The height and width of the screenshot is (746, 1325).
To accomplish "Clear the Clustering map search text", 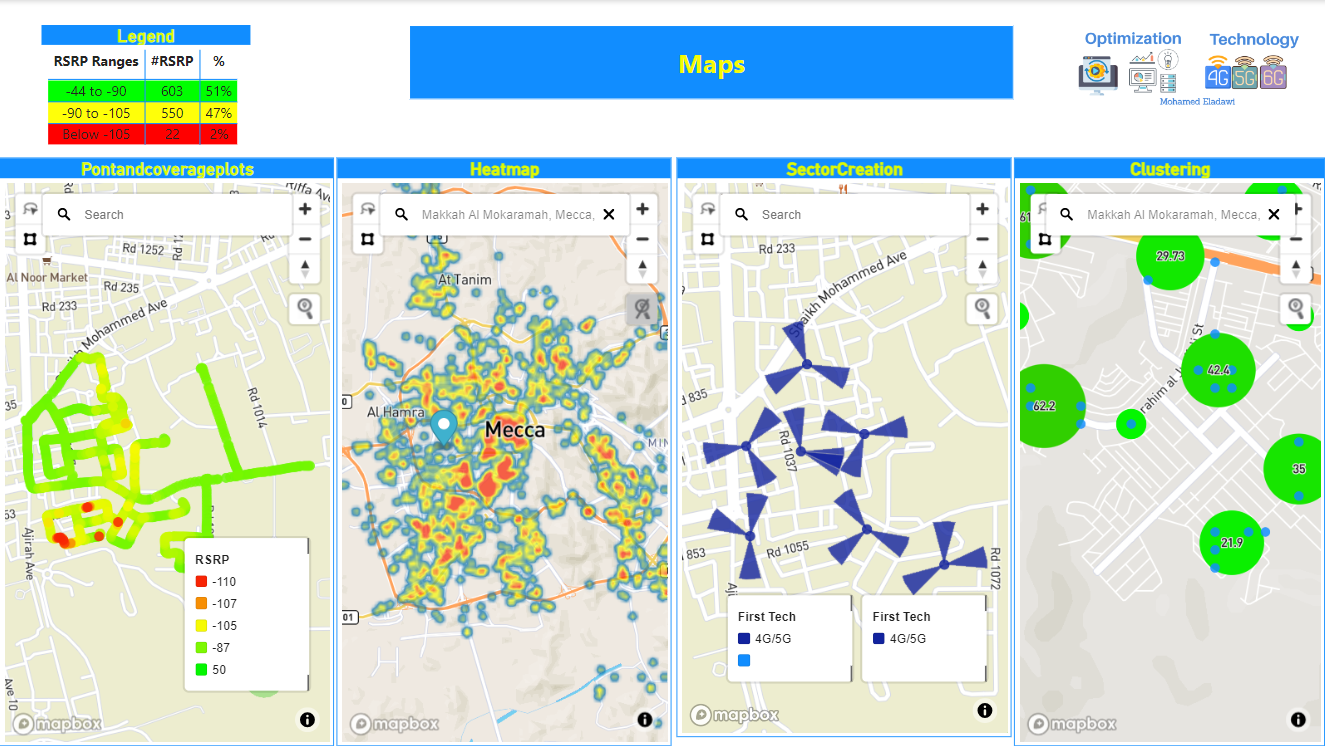I will [x=1274, y=214].
